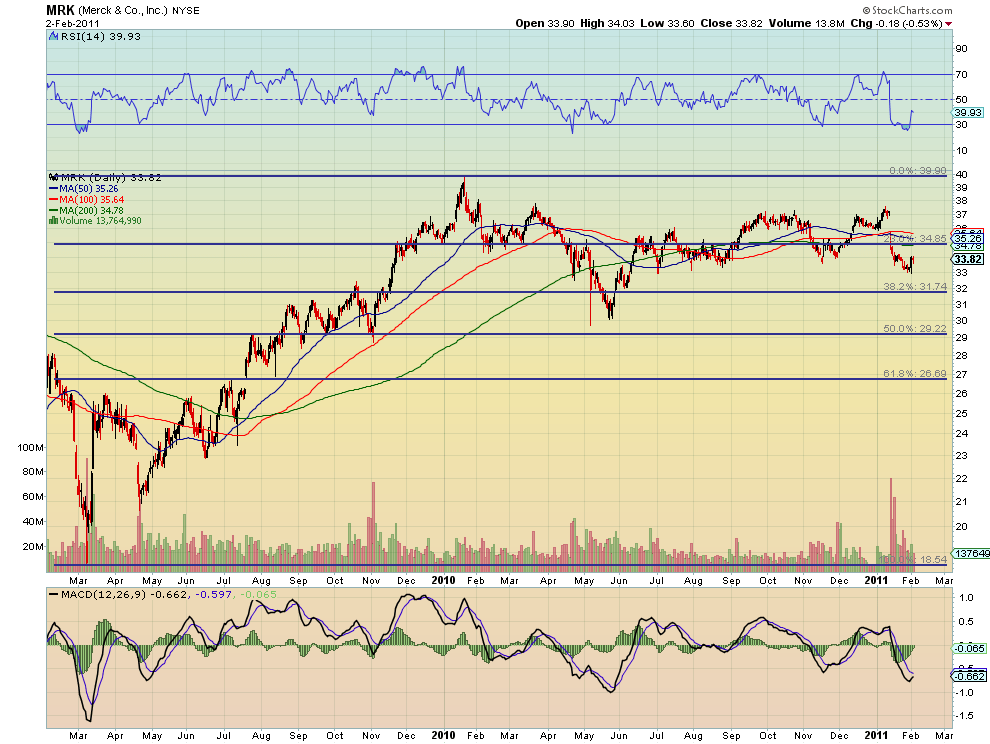Viewport: 990px width, 744px height.
Task: Click the black MACD legend line marker
Action: 54,595
